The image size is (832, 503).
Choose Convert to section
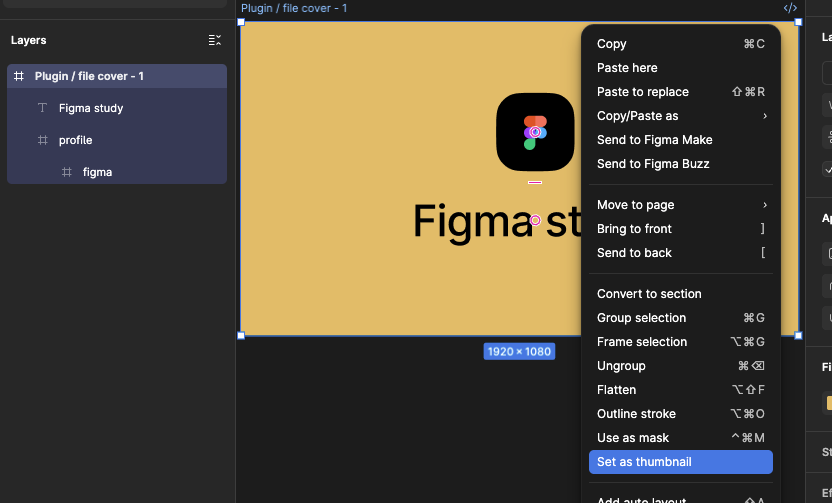[x=681, y=294]
